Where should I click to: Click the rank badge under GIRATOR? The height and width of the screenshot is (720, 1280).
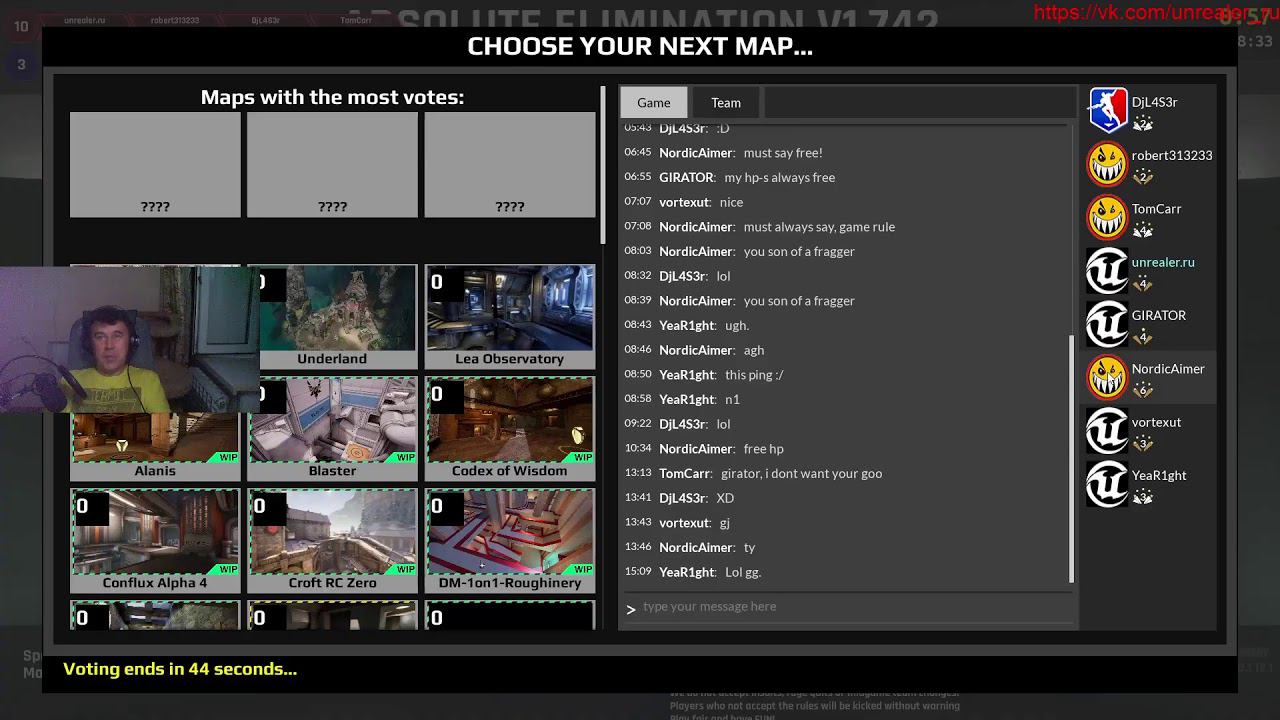pyautogui.click(x=1143, y=337)
